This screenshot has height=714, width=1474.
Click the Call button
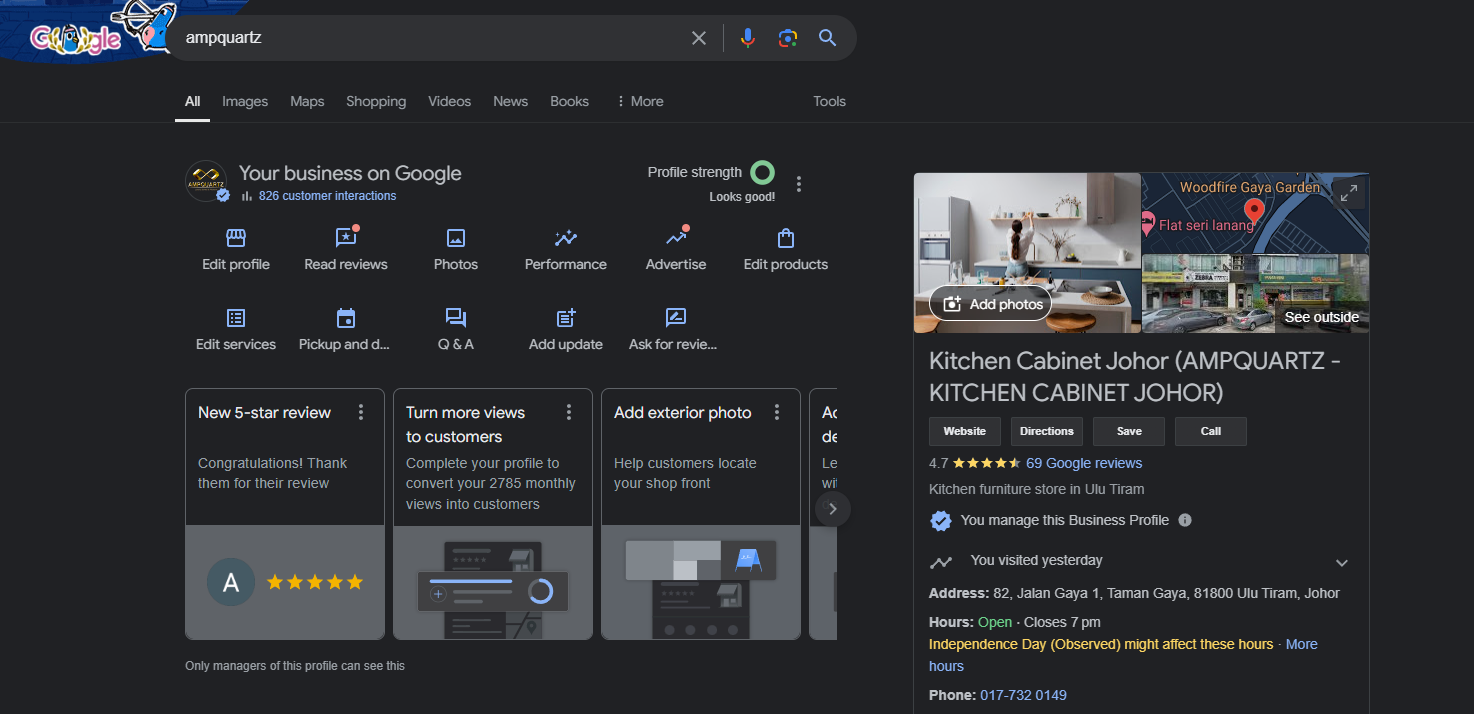click(1211, 431)
